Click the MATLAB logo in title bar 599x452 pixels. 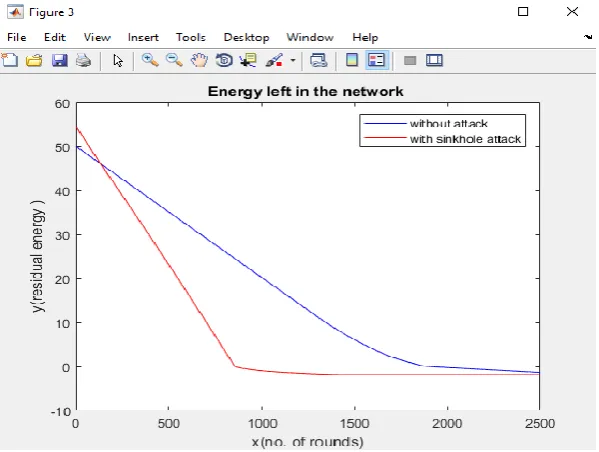tap(15, 12)
